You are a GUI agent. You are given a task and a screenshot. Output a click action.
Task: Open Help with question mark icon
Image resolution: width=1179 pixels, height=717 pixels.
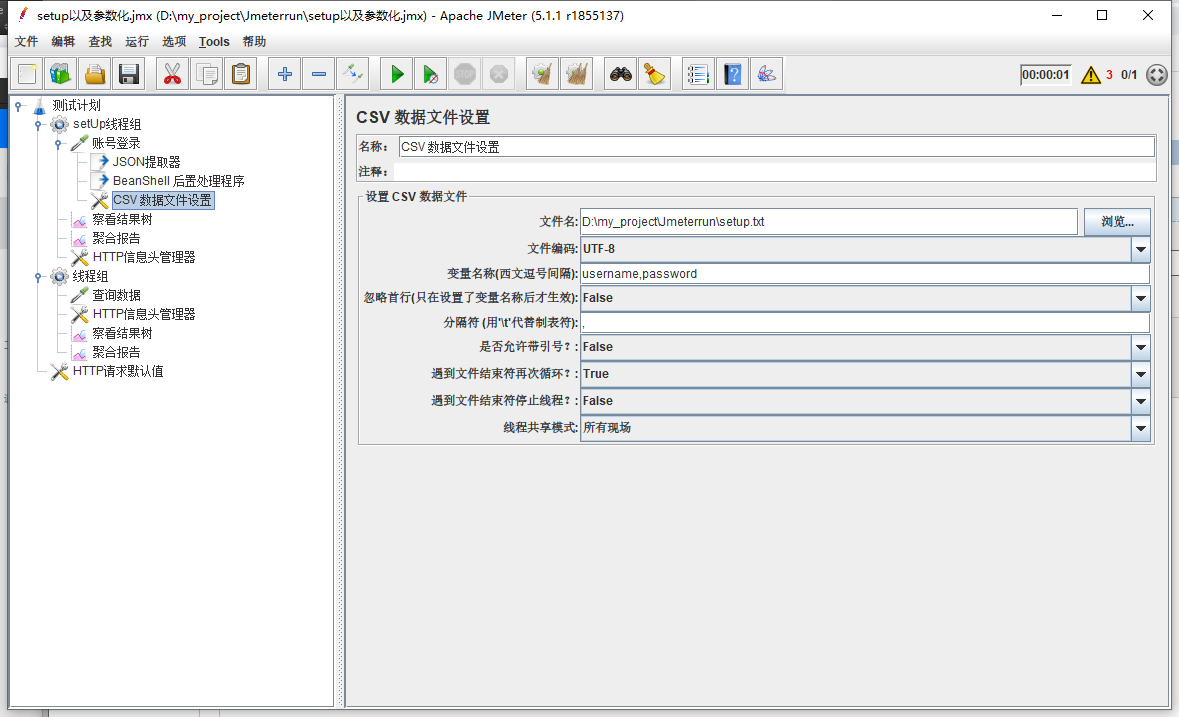732,74
